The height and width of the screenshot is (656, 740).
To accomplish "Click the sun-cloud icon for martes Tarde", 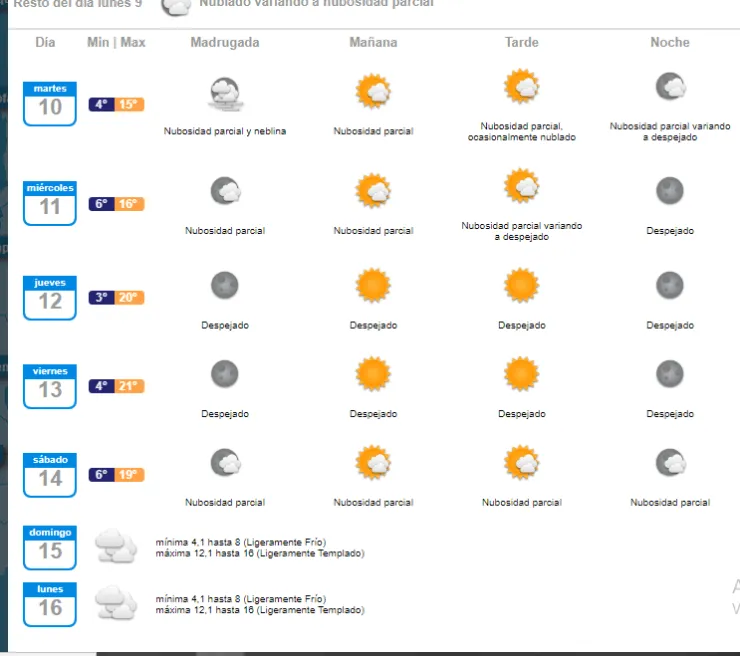I will 521,87.
